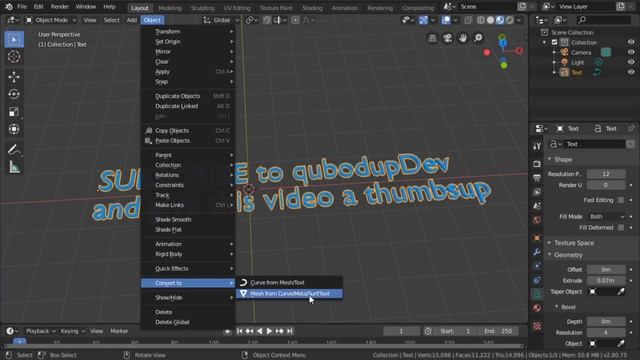Open the Playback dropdown in timeline
The width and height of the screenshot is (640, 360).
pyautogui.click(x=41, y=331)
